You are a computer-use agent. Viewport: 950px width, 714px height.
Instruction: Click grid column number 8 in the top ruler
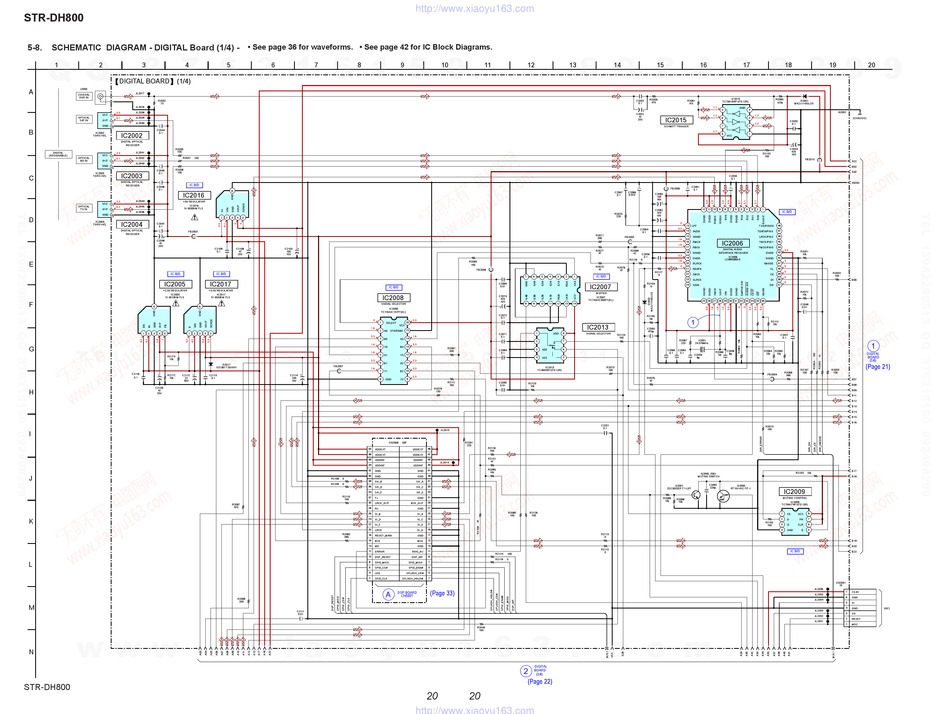tap(359, 65)
